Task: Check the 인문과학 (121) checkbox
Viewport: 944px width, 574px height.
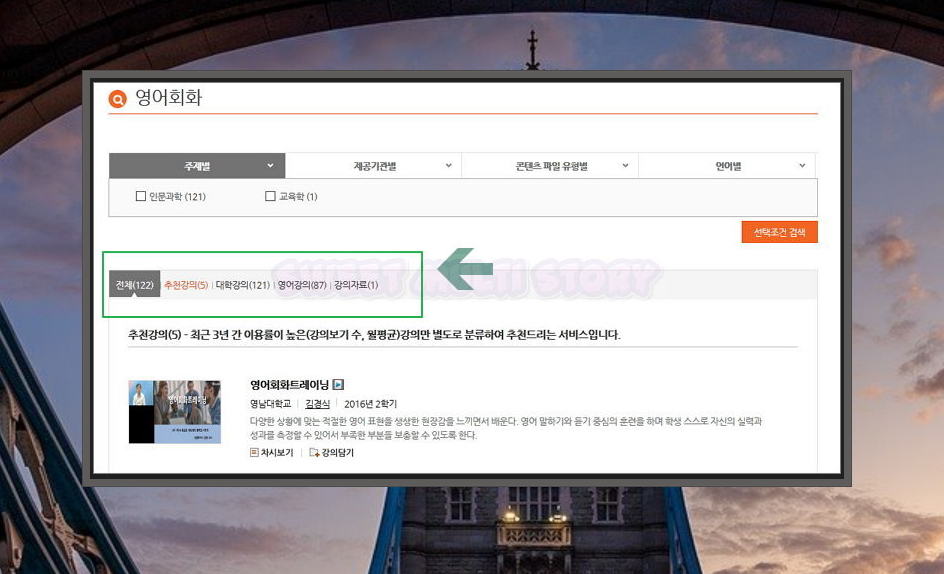Action: click(141, 196)
